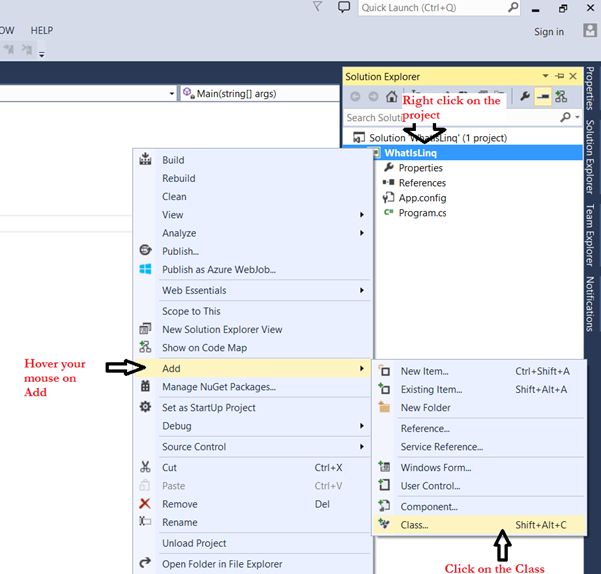Click the Sign in link
Viewport: 601px width, 574px height.
click(549, 32)
